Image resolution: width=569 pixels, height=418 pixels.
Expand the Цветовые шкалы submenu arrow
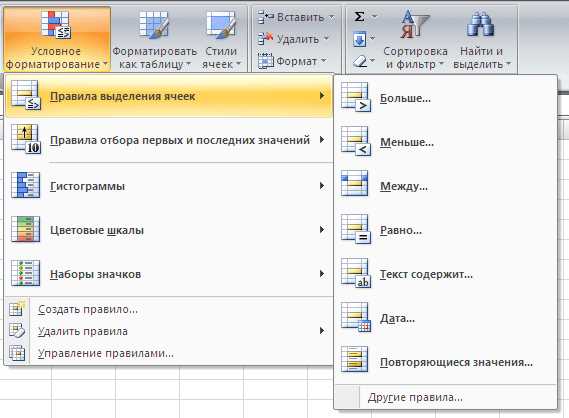tap(322, 230)
